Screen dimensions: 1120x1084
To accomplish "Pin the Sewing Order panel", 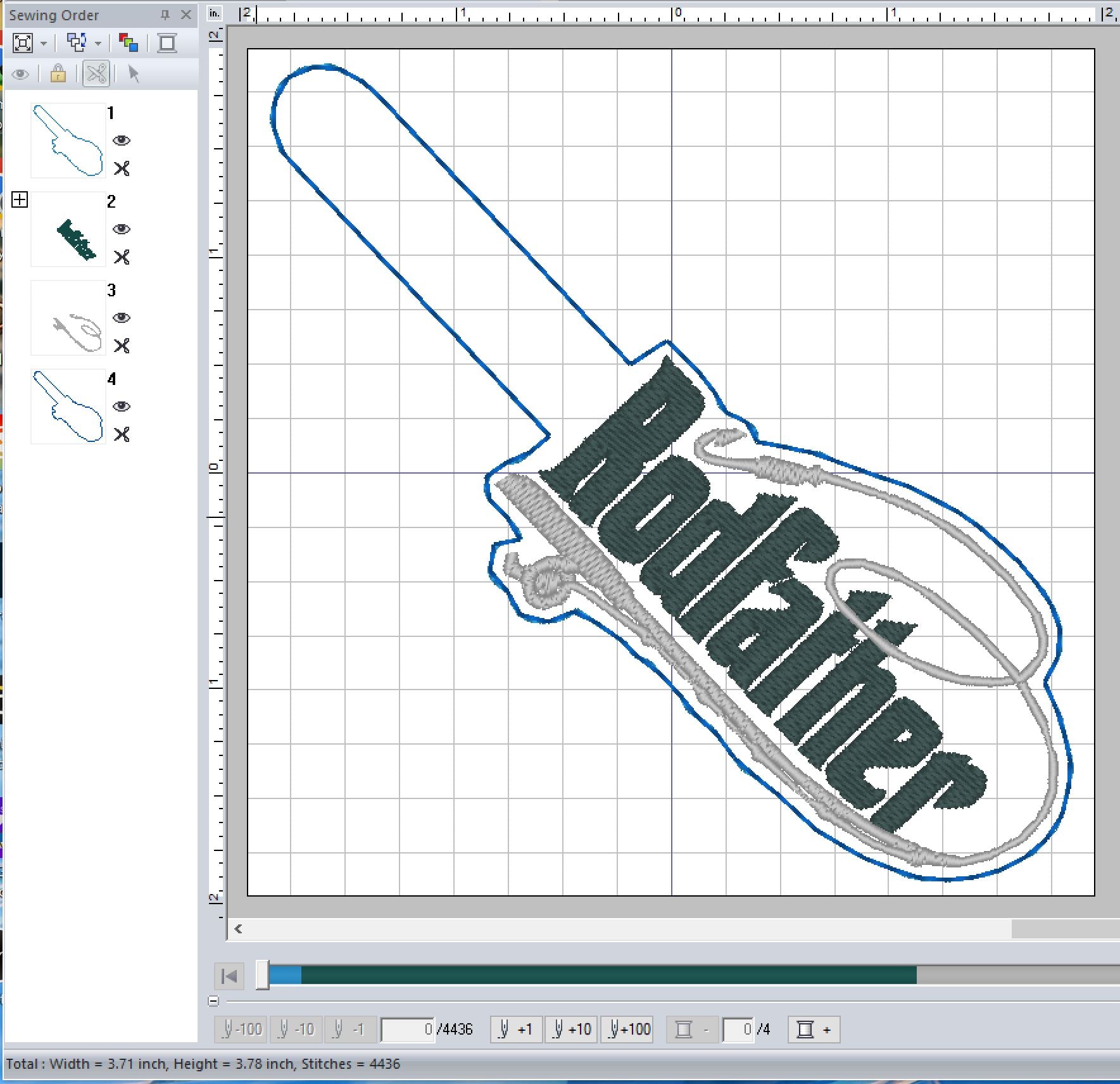I will tap(165, 15).
